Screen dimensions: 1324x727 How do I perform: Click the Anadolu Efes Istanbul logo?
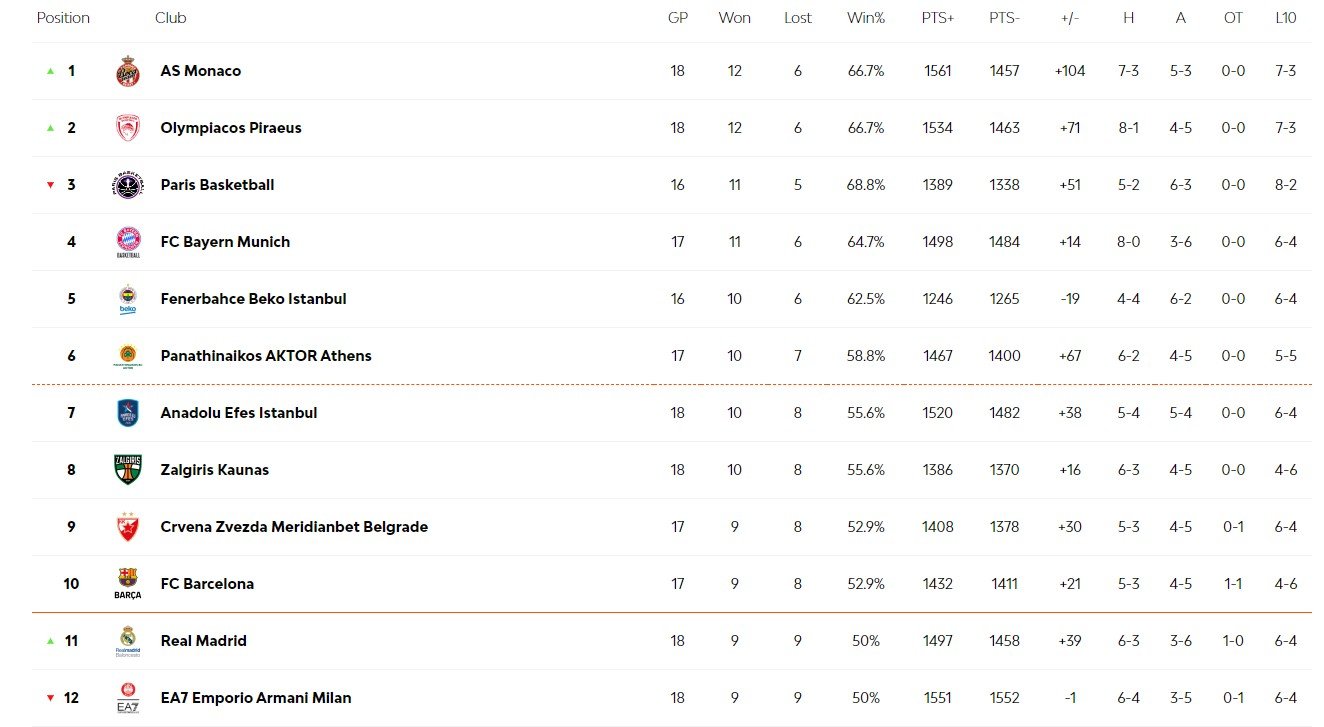pyautogui.click(x=128, y=413)
